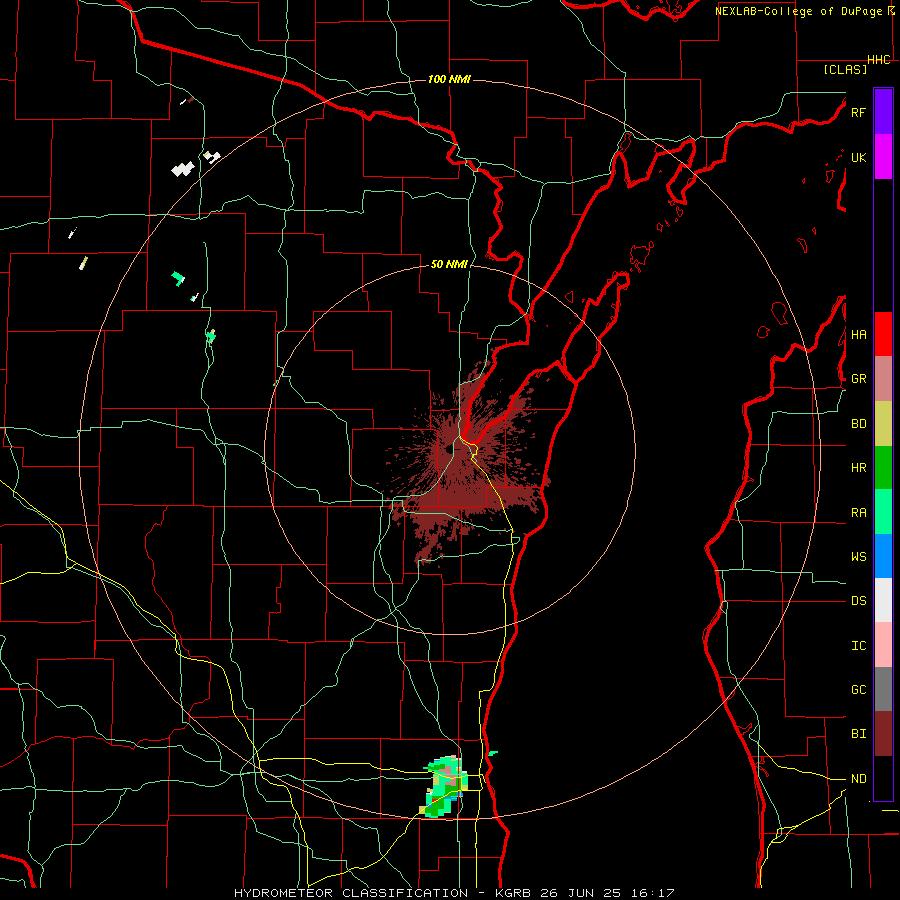Image resolution: width=900 pixels, height=900 pixels.
Task: Select the 'DS' legend label text
Action: coord(858,600)
